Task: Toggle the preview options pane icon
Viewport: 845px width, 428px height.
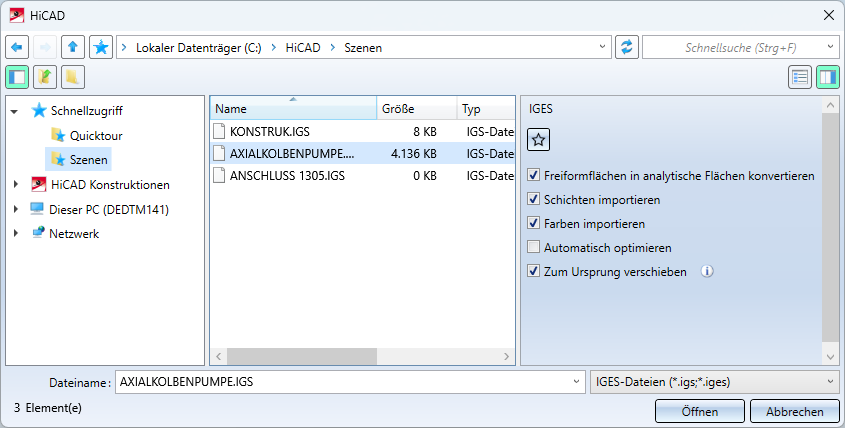Action: (828, 78)
